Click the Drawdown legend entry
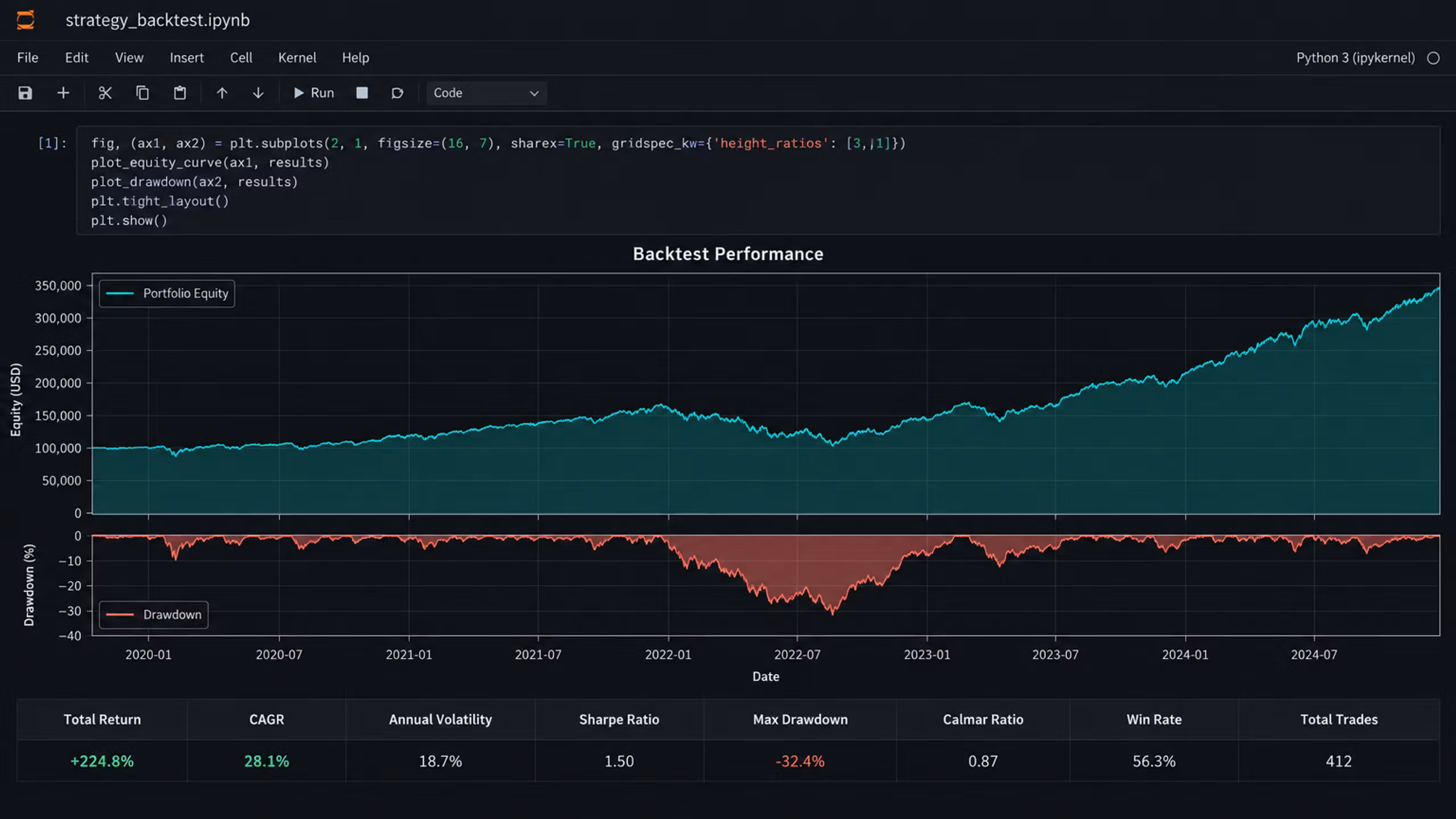 [154, 615]
